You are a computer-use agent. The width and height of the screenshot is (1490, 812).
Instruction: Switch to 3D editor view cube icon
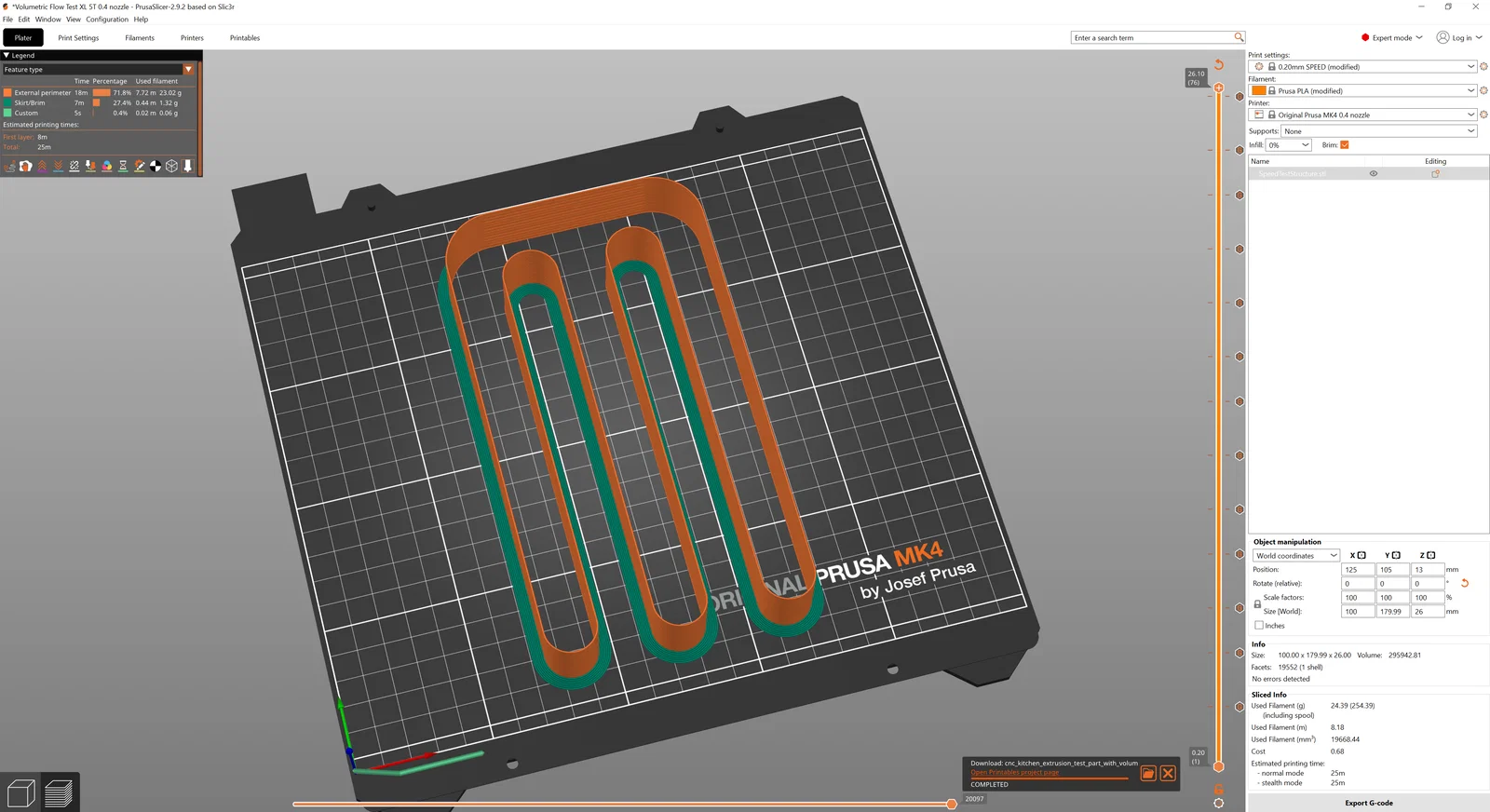[x=20, y=792]
